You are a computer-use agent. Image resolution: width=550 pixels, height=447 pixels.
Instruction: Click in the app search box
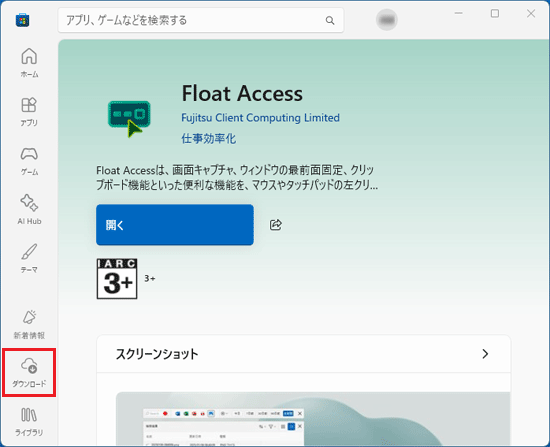[201, 20]
